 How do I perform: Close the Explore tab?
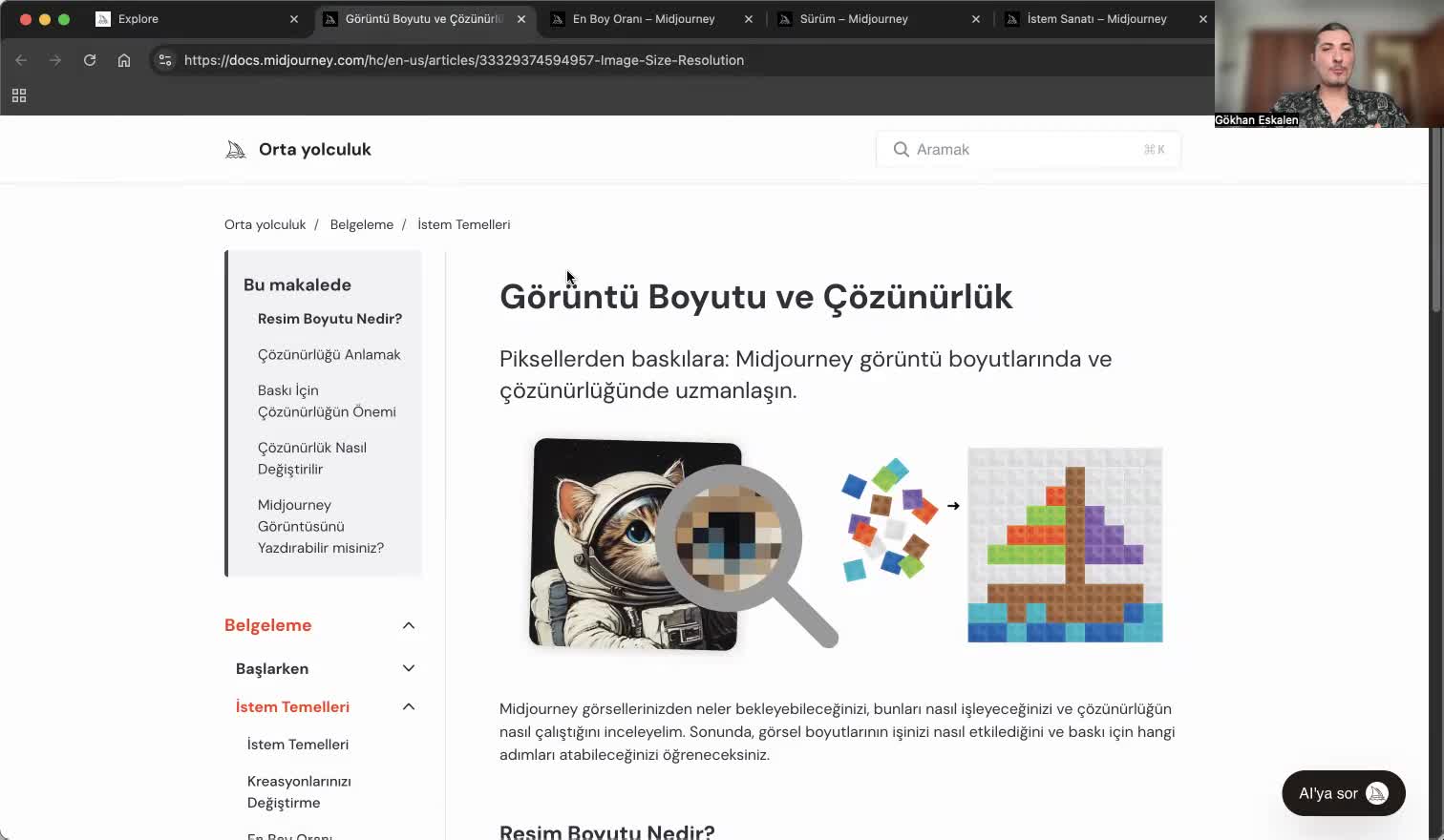pyautogui.click(x=294, y=19)
